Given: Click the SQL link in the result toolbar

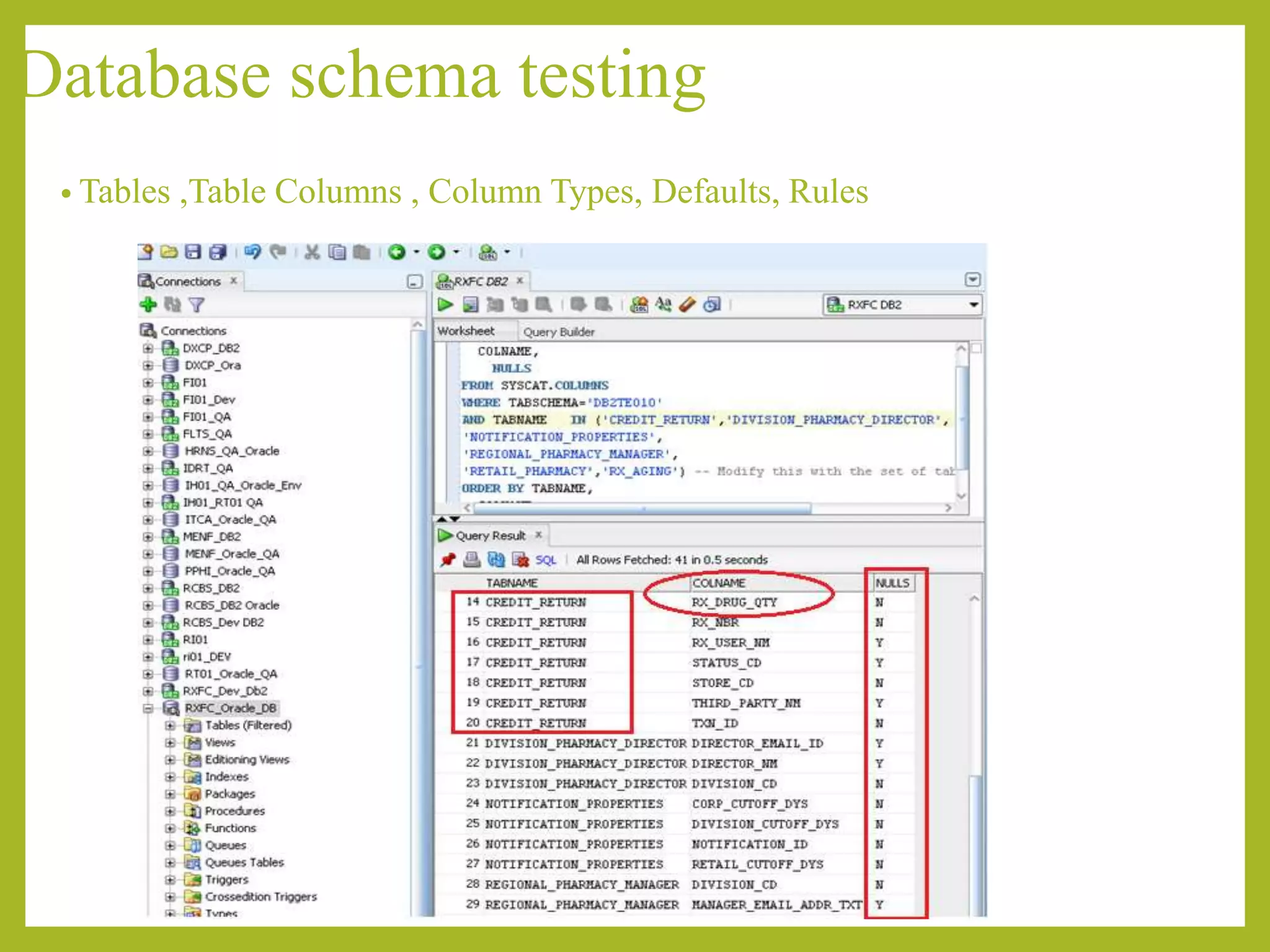Looking at the screenshot, I should [546, 560].
